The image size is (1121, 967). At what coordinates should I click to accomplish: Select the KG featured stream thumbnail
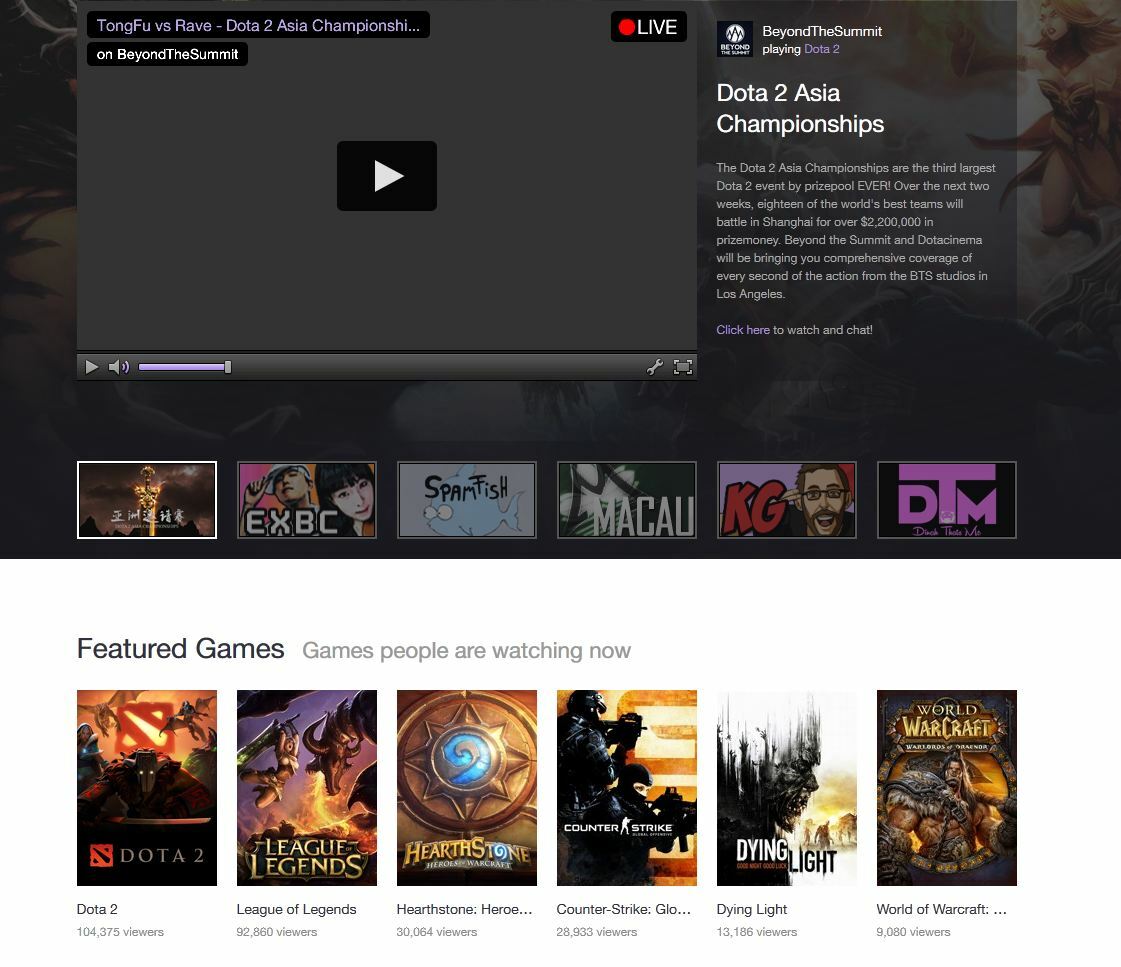786,500
